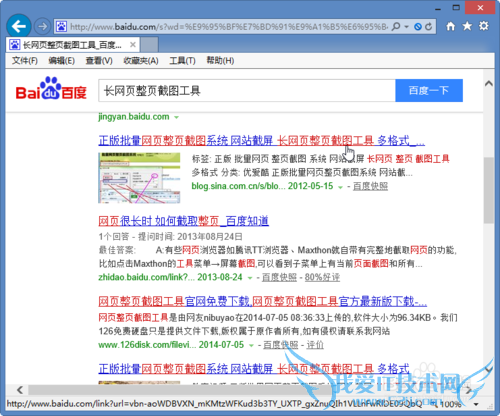Open first 正版批量网页整页截图系统 result link
This screenshot has height=416, width=500.
tap(262, 141)
